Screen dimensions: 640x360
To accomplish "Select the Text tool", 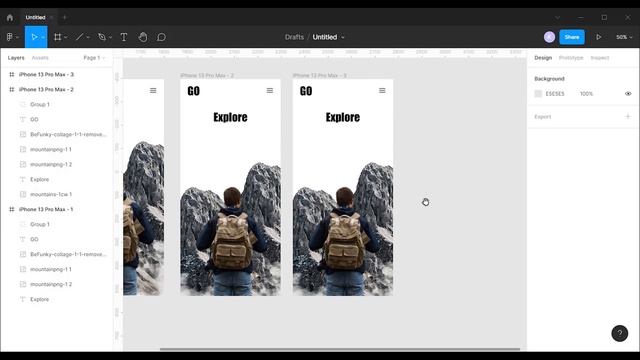I will (x=124, y=37).
